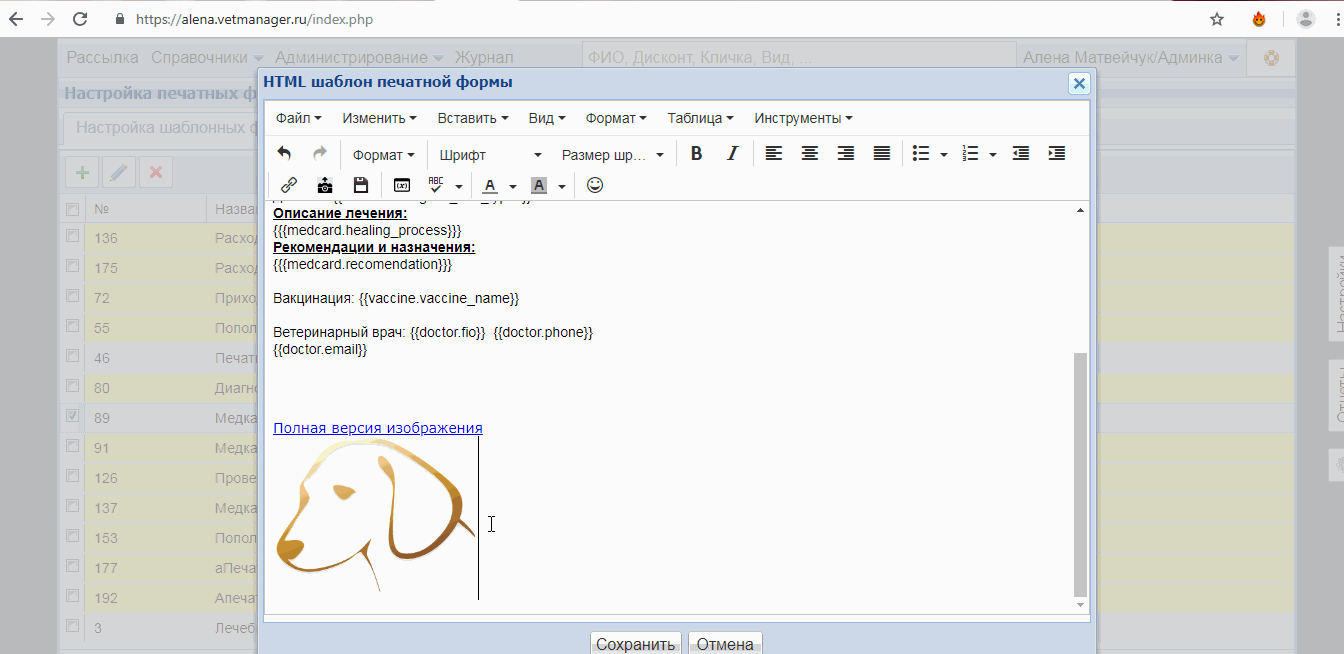Select the text color swatch button

(489, 186)
